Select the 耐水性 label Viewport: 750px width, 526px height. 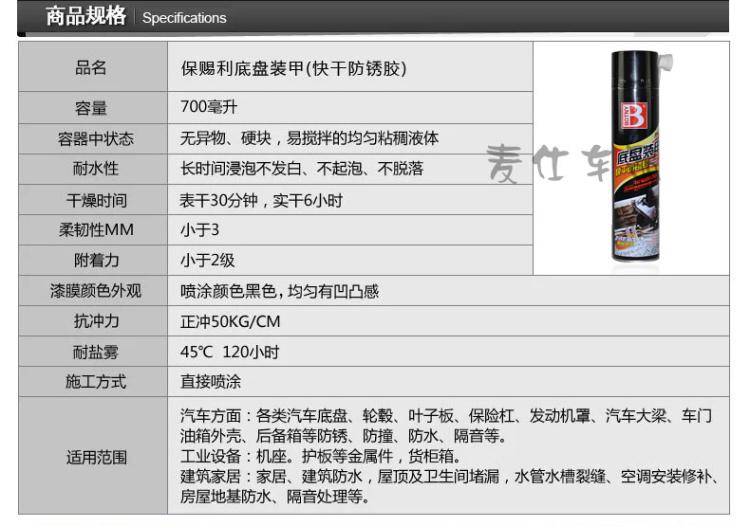pos(96,169)
